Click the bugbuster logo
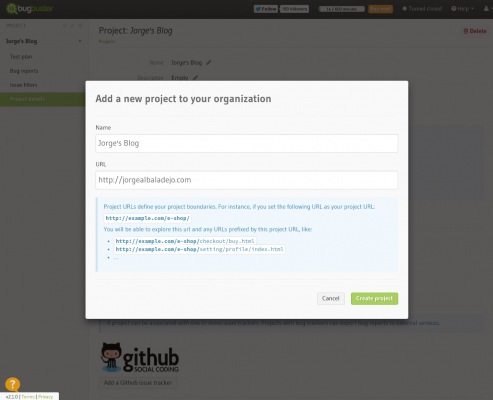Image resolution: width=493 pixels, height=400 pixels. pos(29,9)
